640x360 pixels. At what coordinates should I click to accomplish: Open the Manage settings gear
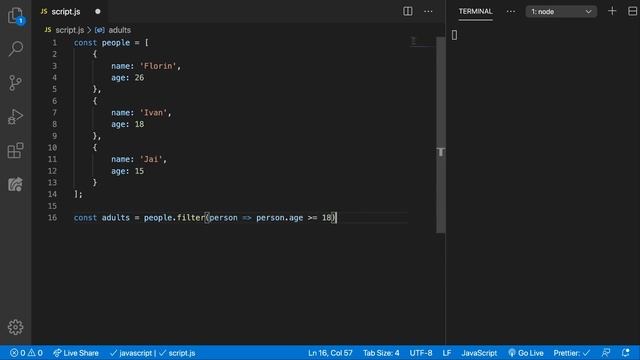click(16, 327)
